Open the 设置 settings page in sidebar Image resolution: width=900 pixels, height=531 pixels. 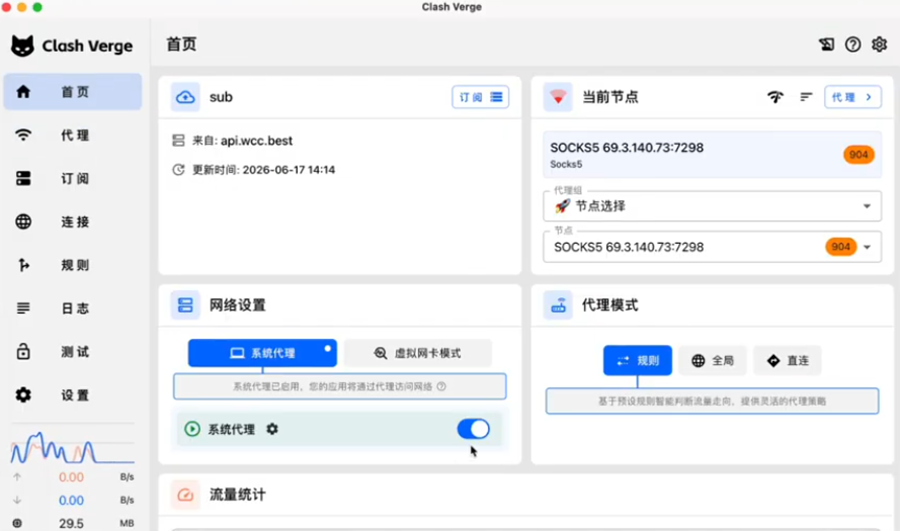coord(72,395)
